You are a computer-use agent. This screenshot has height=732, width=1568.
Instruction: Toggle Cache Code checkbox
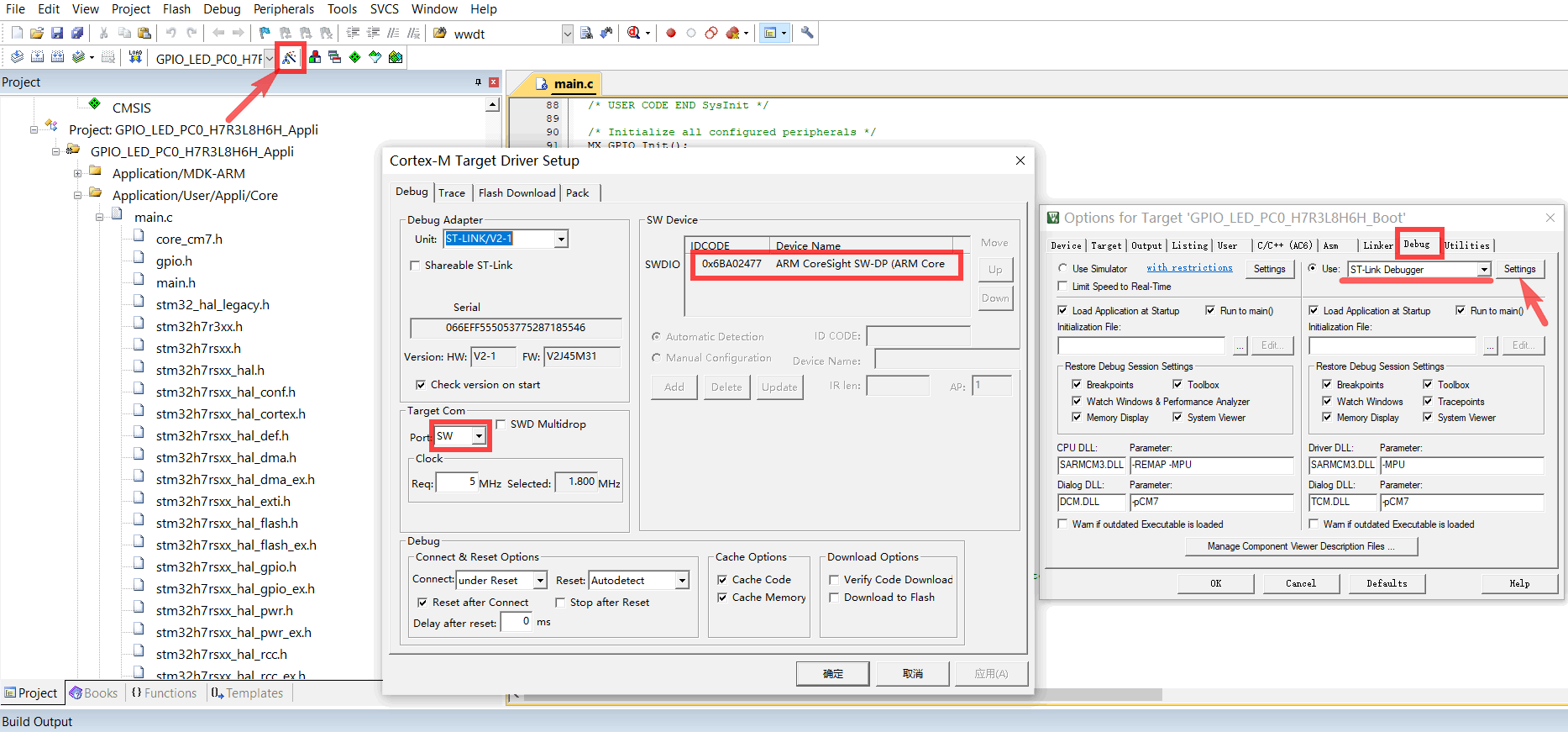click(x=722, y=580)
